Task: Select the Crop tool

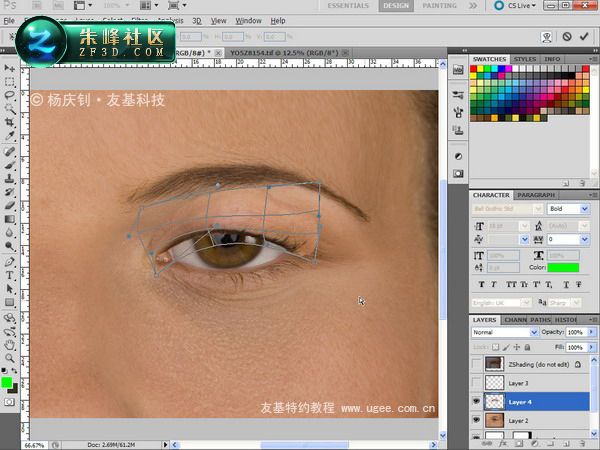Action: click(10, 122)
